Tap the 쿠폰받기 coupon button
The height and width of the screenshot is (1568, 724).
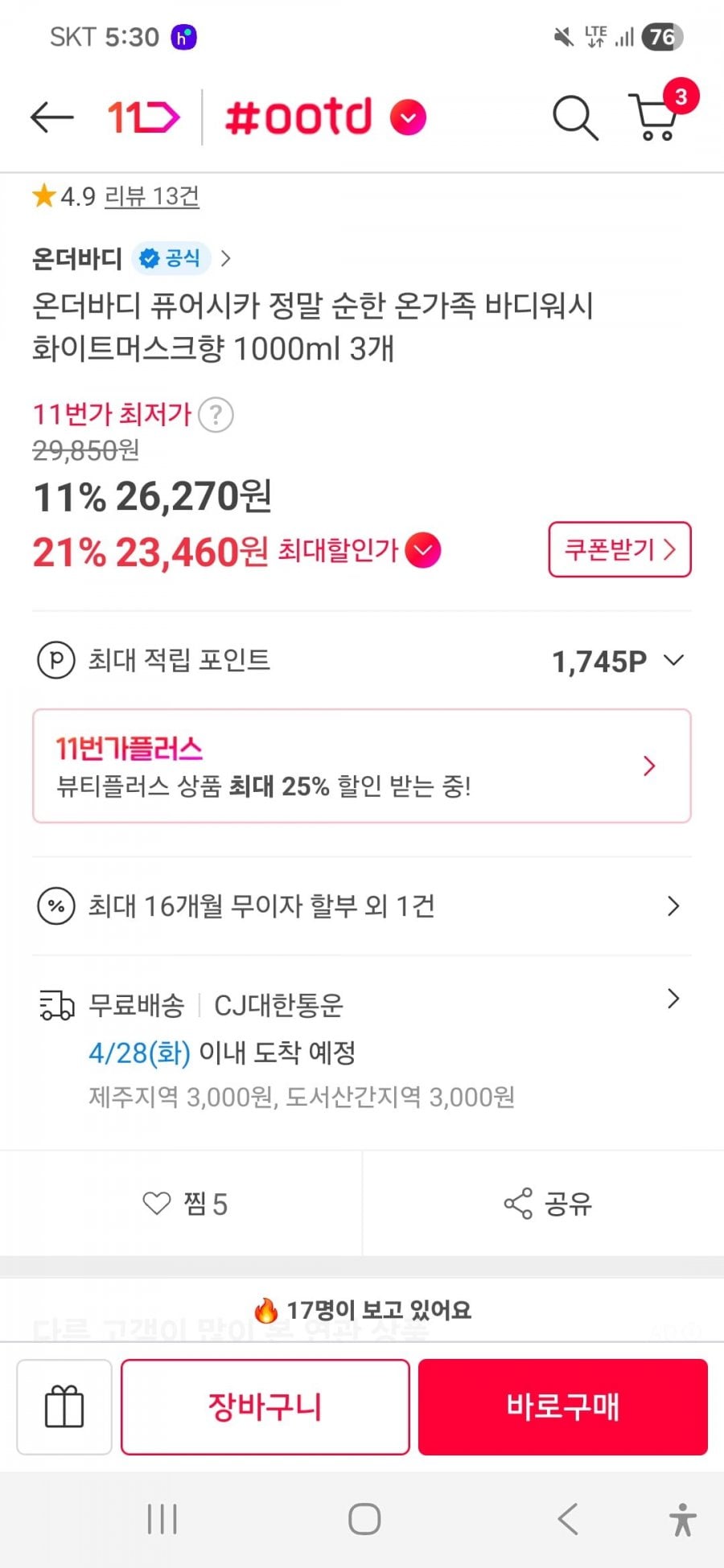[619, 550]
